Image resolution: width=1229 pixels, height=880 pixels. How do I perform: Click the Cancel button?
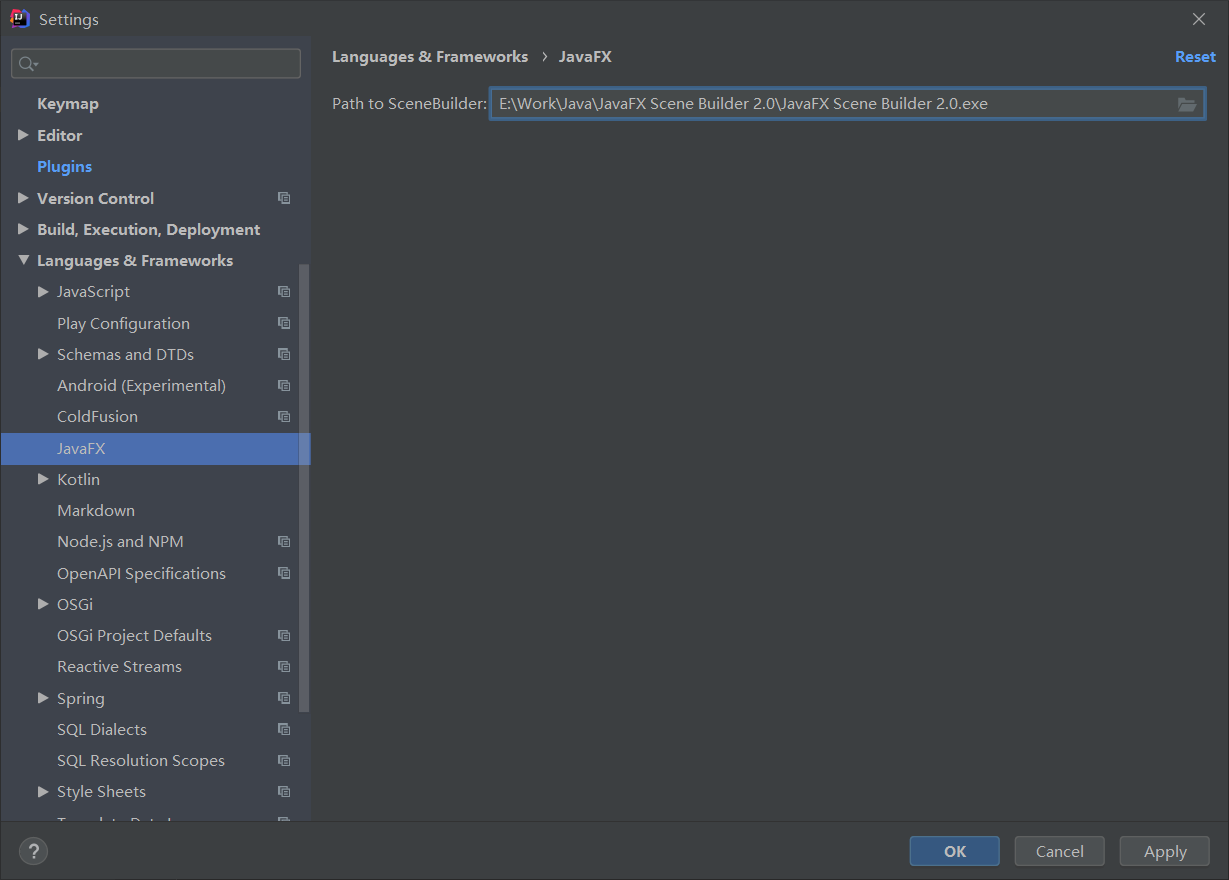click(x=1059, y=851)
